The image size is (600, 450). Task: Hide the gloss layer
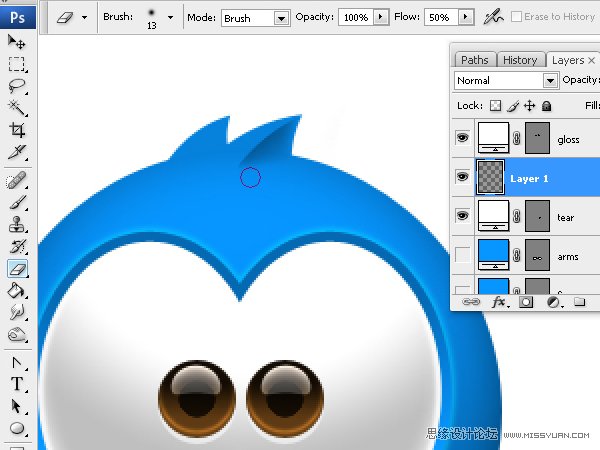coord(462,137)
